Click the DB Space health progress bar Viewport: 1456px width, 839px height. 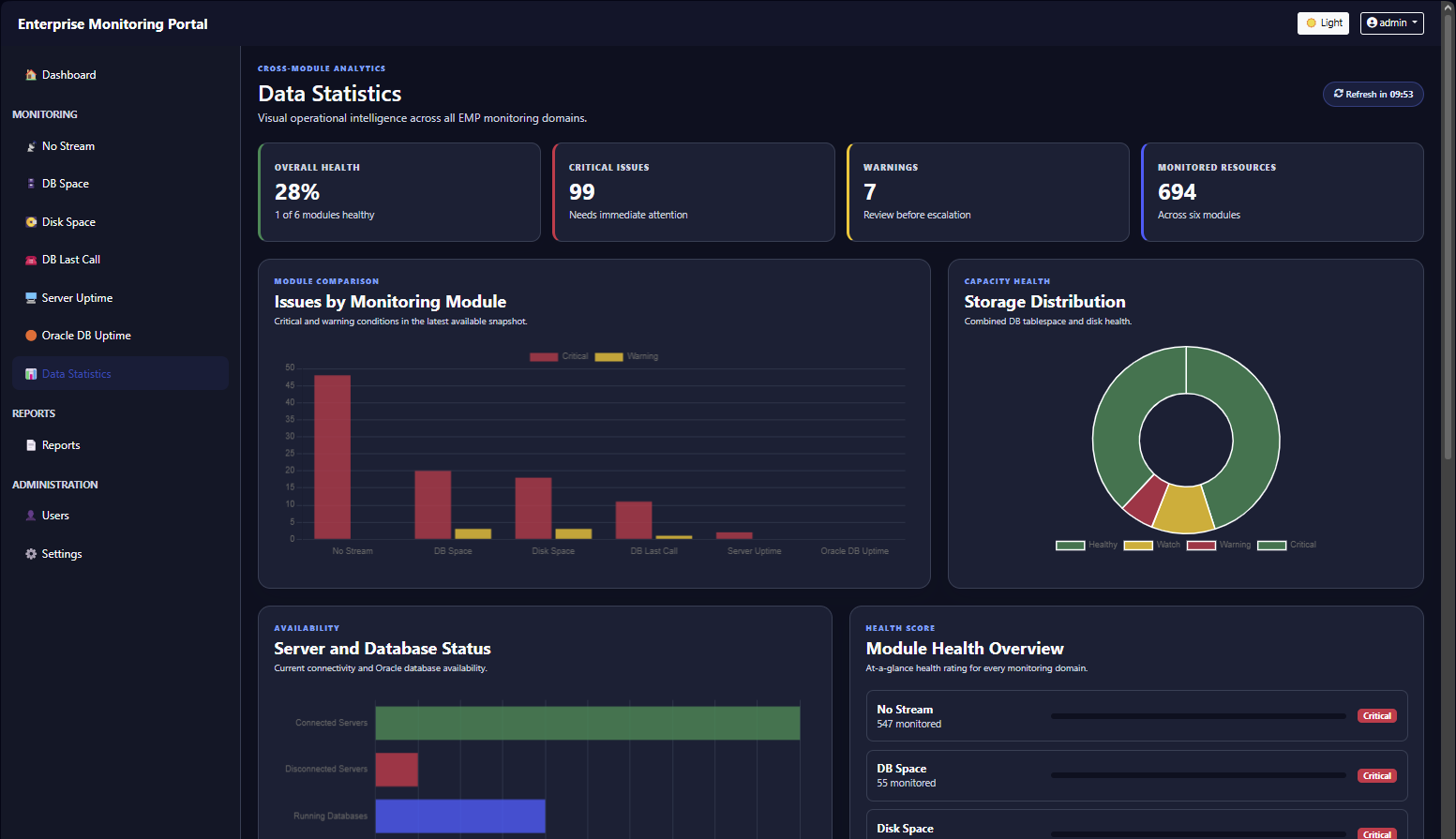(1198, 775)
